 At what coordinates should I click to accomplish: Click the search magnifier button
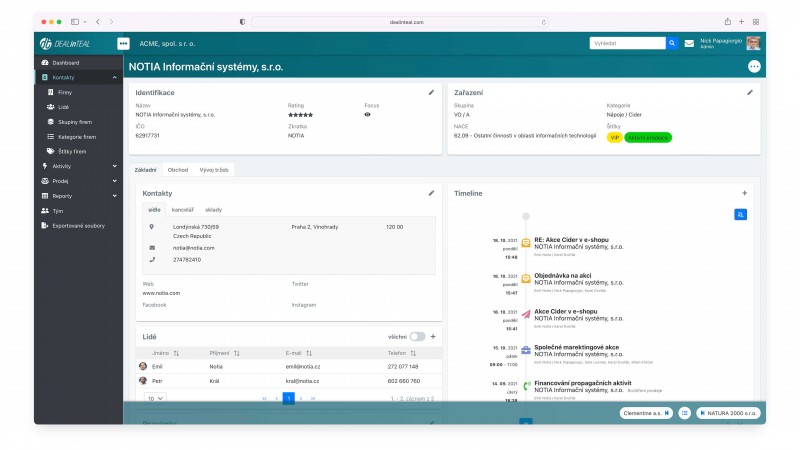tap(673, 43)
